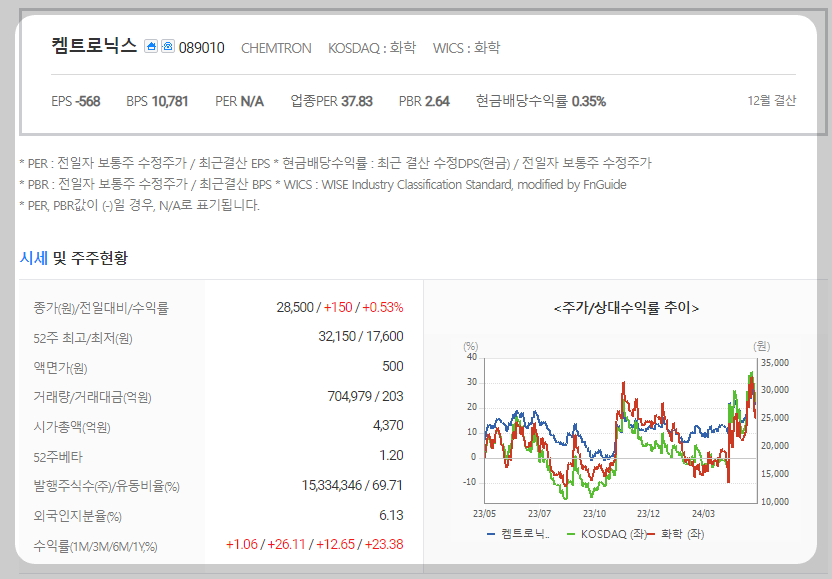Click the PBR 2.64 value

click(424, 101)
